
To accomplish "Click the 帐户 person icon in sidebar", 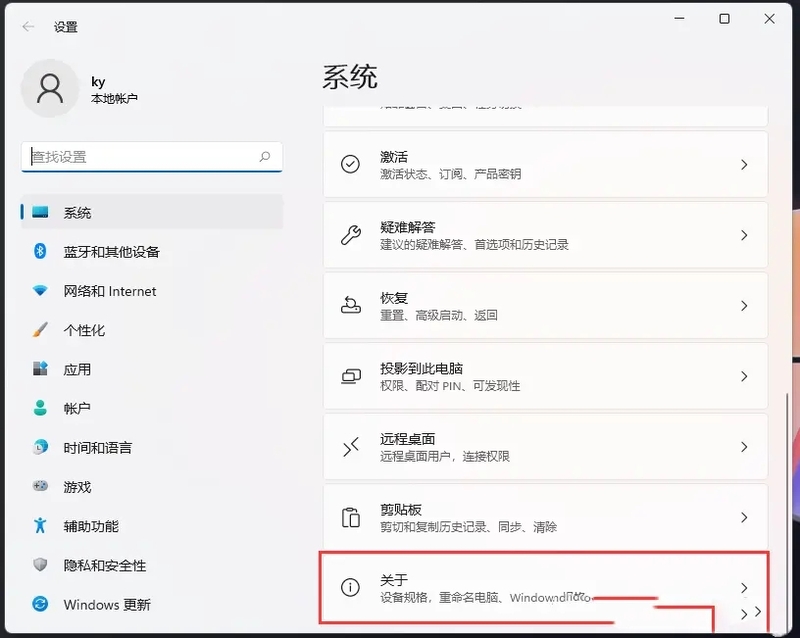I will pos(39,409).
